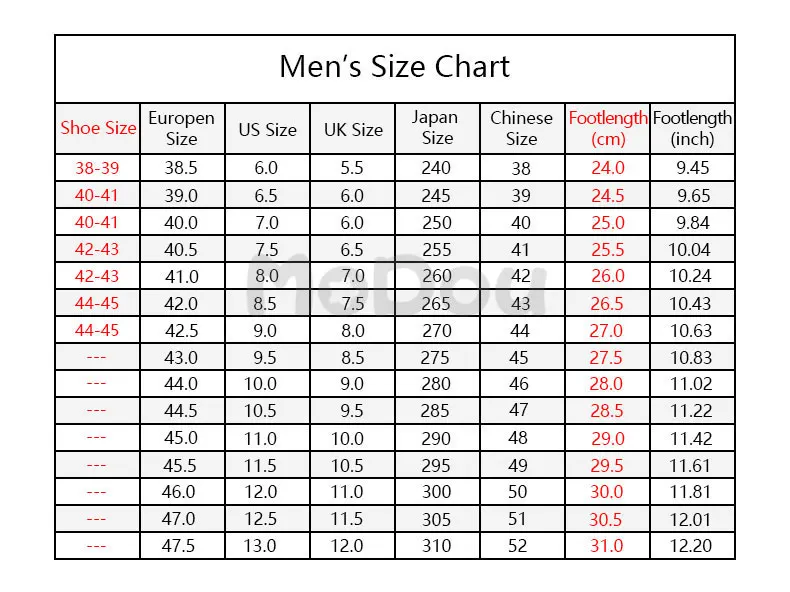Click UK size 12.0 cell
This screenshot has height=592, width=790.
tap(353, 546)
